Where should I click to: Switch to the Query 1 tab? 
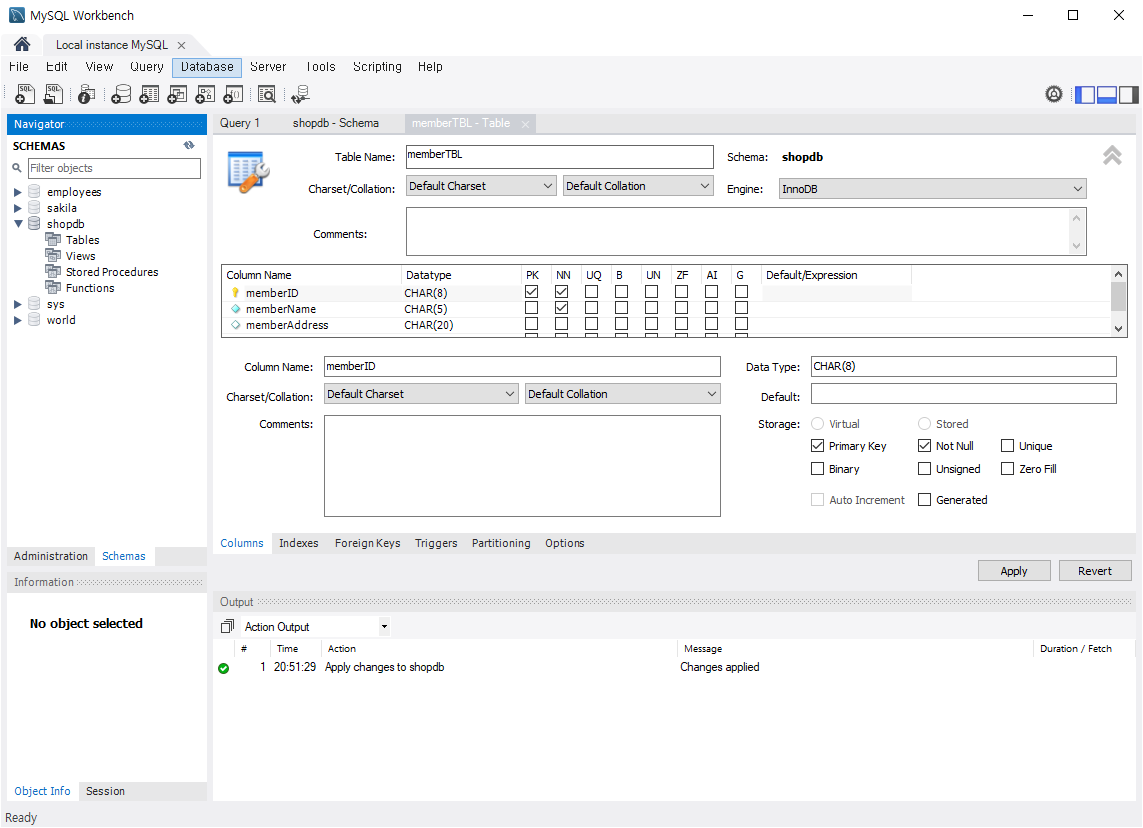pos(240,123)
